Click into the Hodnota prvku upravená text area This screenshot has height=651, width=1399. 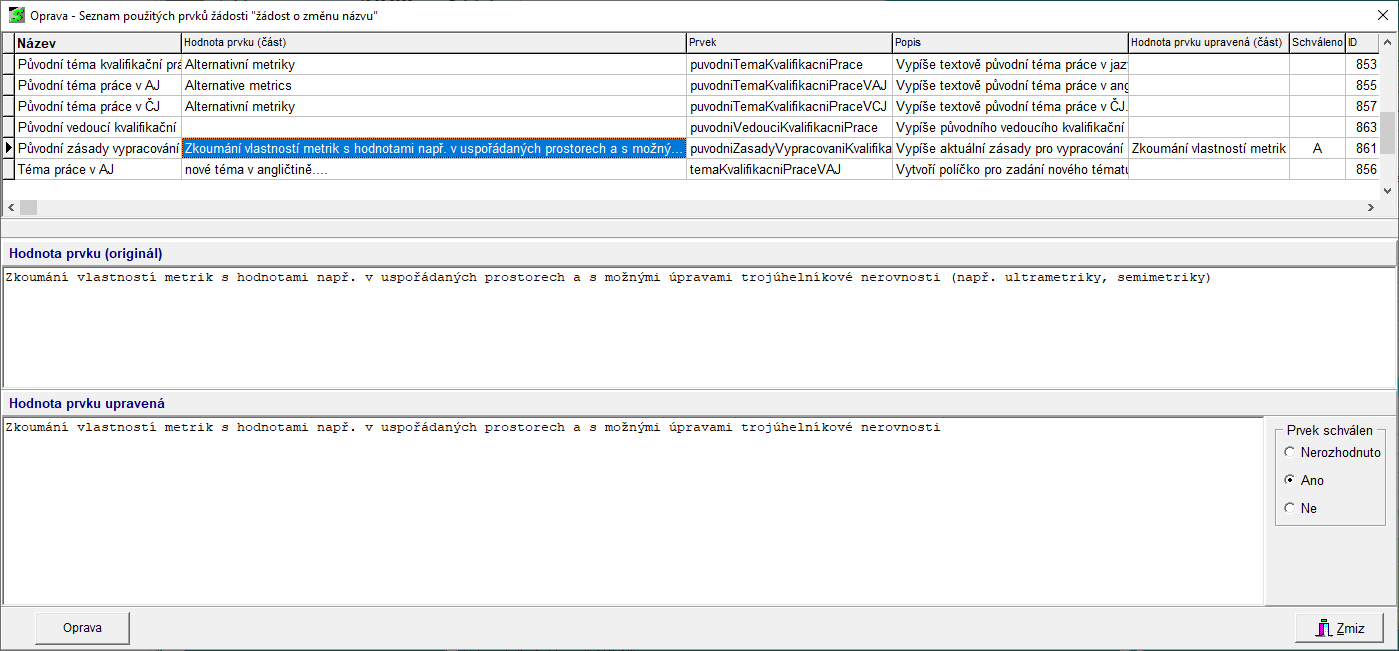click(x=632, y=510)
